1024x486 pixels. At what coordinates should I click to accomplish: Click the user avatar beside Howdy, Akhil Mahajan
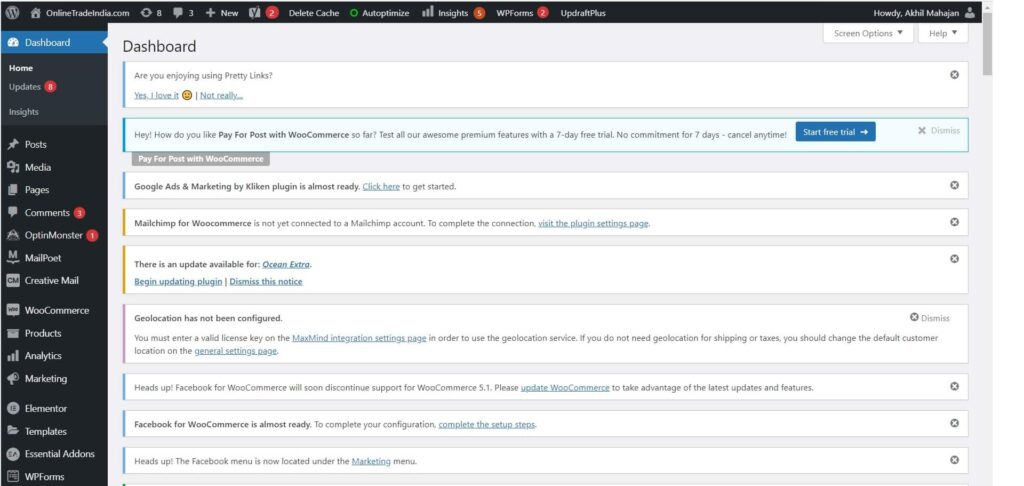pos(970,12)
